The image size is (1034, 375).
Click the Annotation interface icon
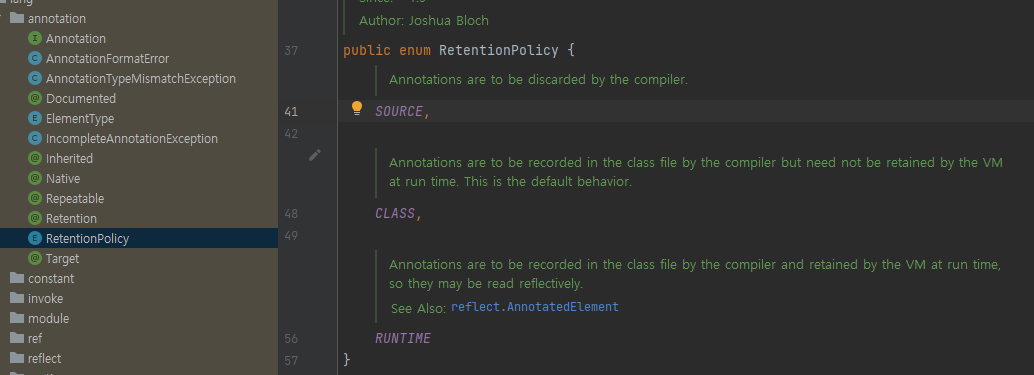[x=35, y=39]
